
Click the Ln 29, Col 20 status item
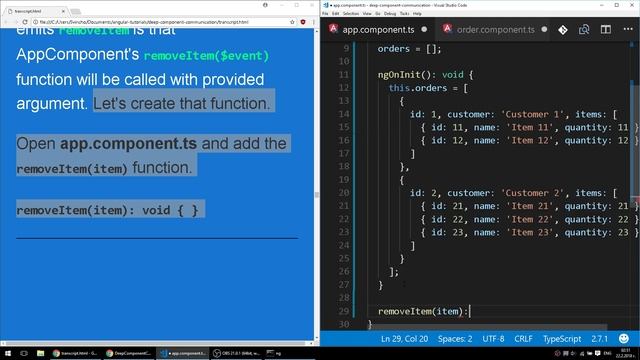tap(404, 339)
